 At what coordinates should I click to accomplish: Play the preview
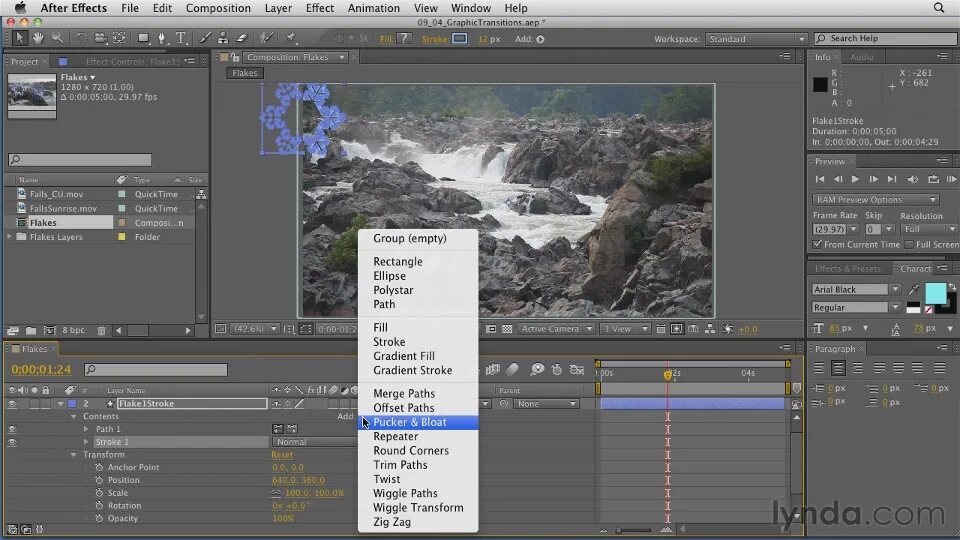point(855,179)
